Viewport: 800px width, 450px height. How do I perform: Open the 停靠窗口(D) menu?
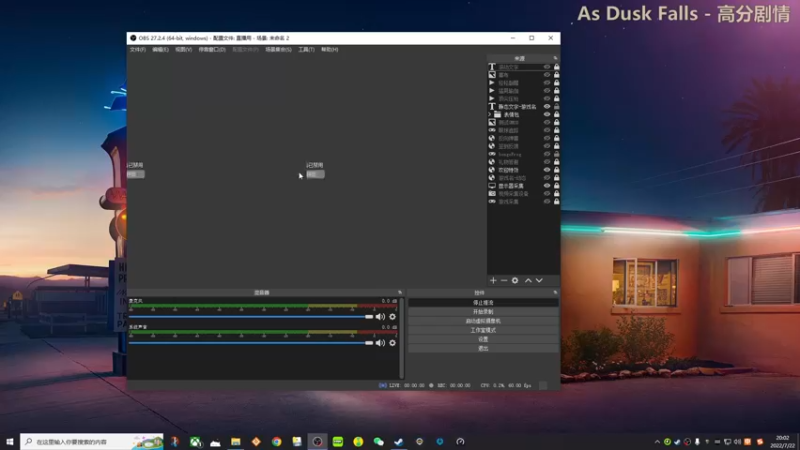tap(212, 49)
